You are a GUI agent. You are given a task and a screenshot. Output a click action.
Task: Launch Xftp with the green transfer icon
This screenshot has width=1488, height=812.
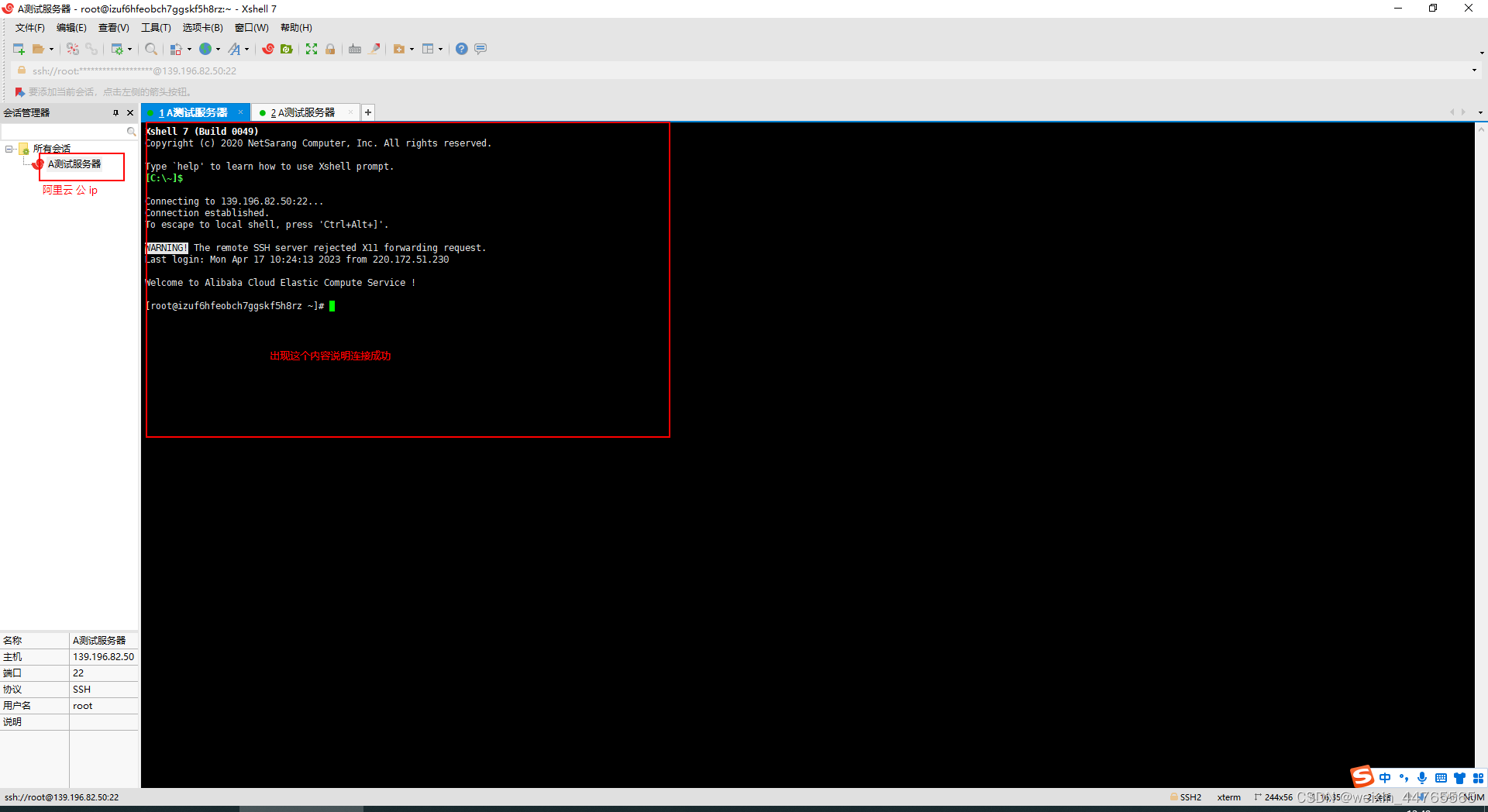click(x=287, y=49)
